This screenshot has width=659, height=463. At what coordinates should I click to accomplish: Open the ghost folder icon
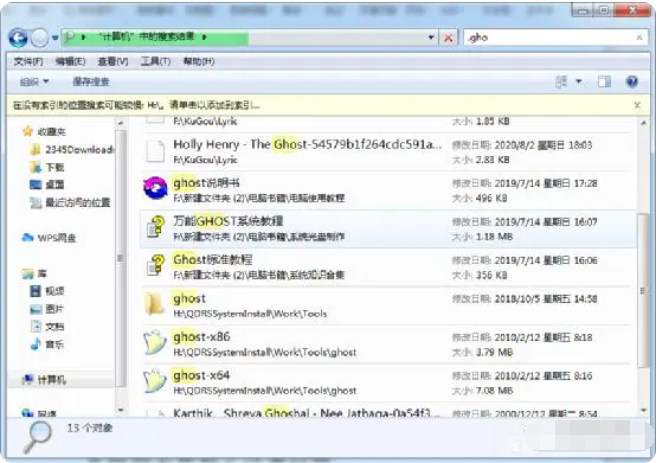[x=155, y=304]
